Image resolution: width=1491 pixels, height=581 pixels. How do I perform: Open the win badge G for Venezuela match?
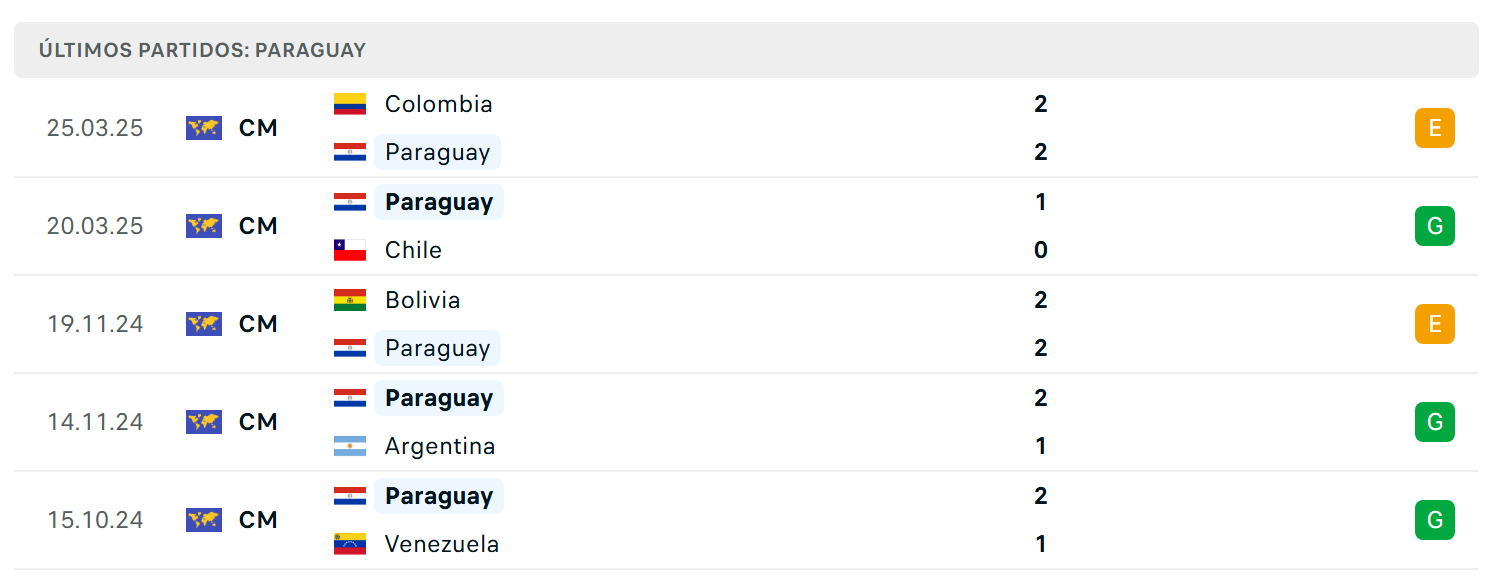(1435, 520)
